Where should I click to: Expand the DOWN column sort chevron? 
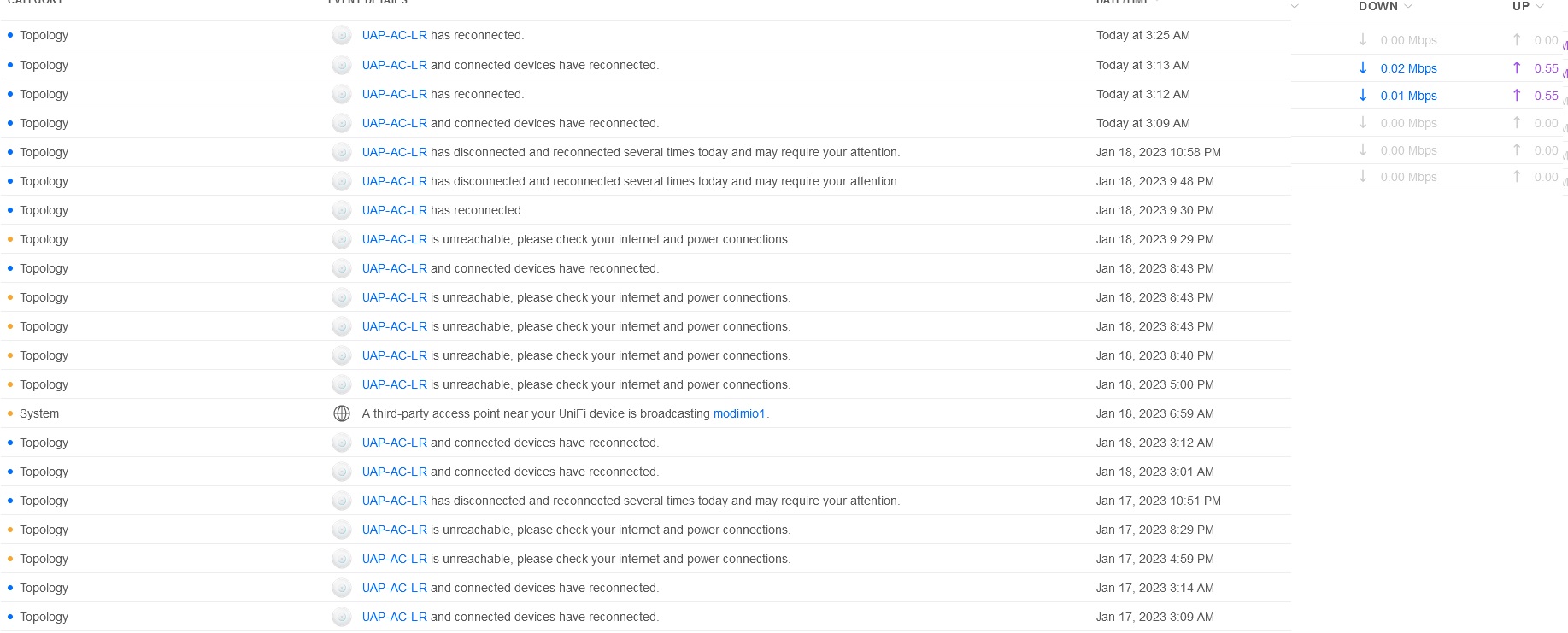click(x=1408, y=7)
